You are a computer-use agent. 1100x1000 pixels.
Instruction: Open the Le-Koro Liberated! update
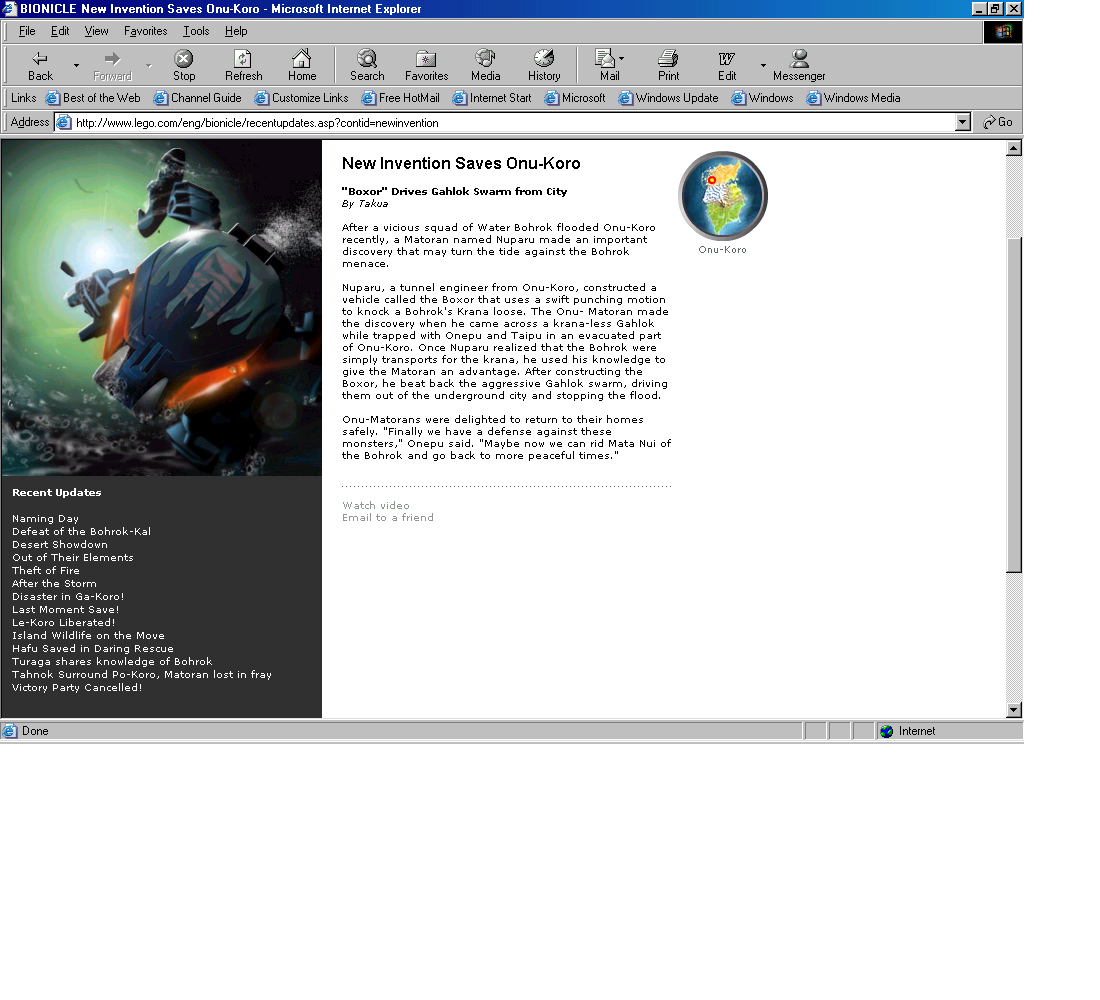pyautogui.click(x=63, y=622)
